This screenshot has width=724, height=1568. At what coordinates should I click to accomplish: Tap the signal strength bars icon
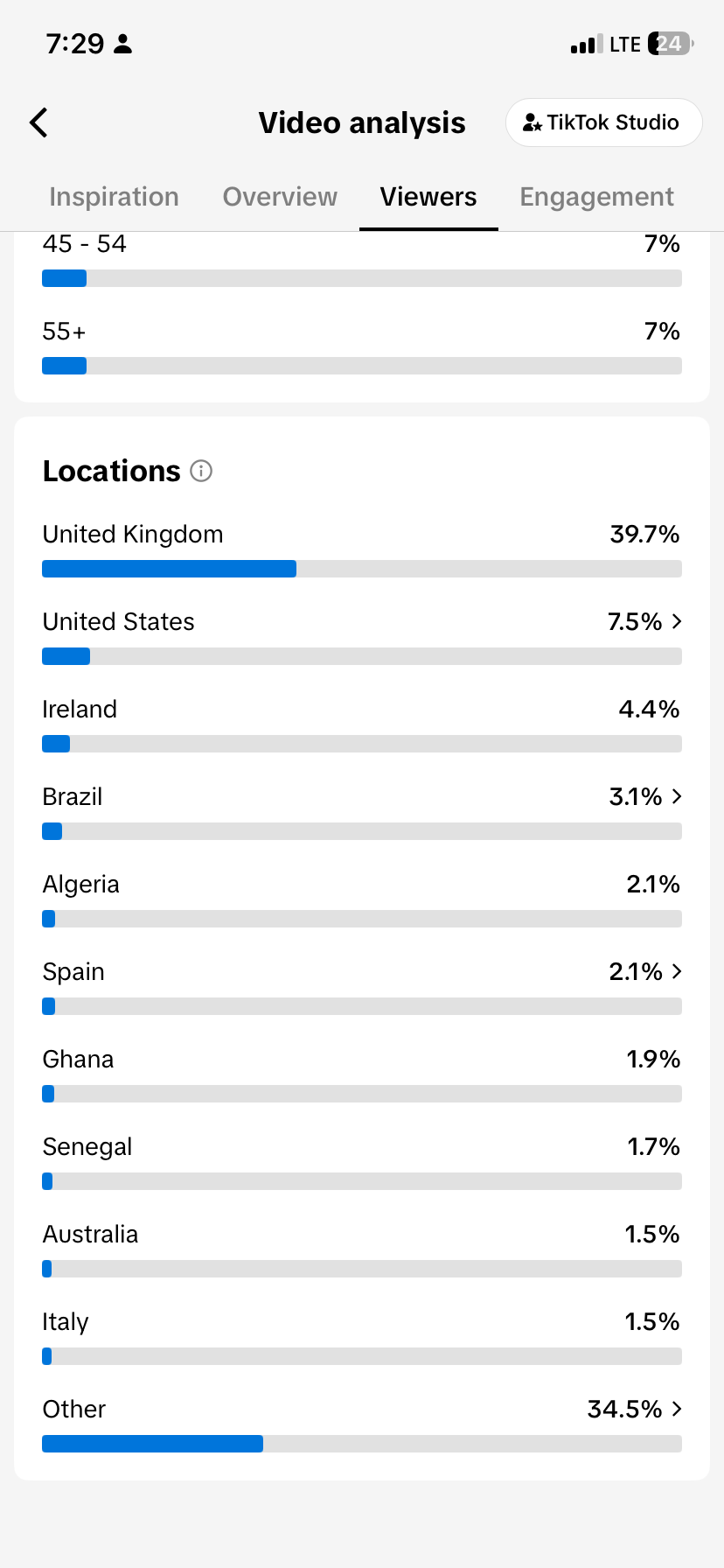[x=587, y=44]
